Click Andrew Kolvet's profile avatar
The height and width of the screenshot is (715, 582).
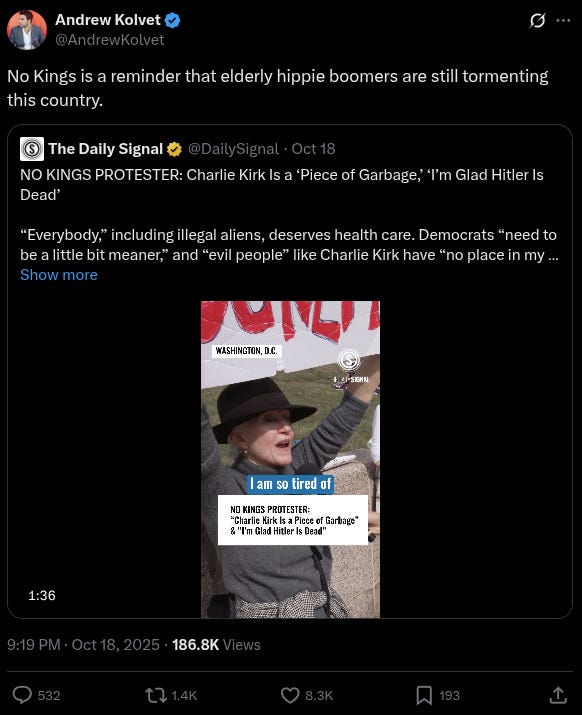pos(27,30)
